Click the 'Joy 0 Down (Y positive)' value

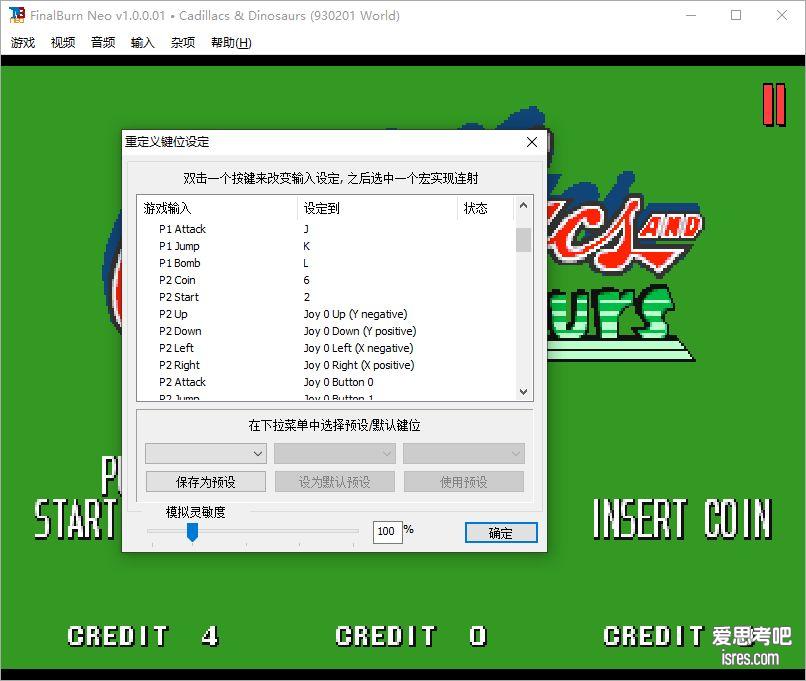360,331
